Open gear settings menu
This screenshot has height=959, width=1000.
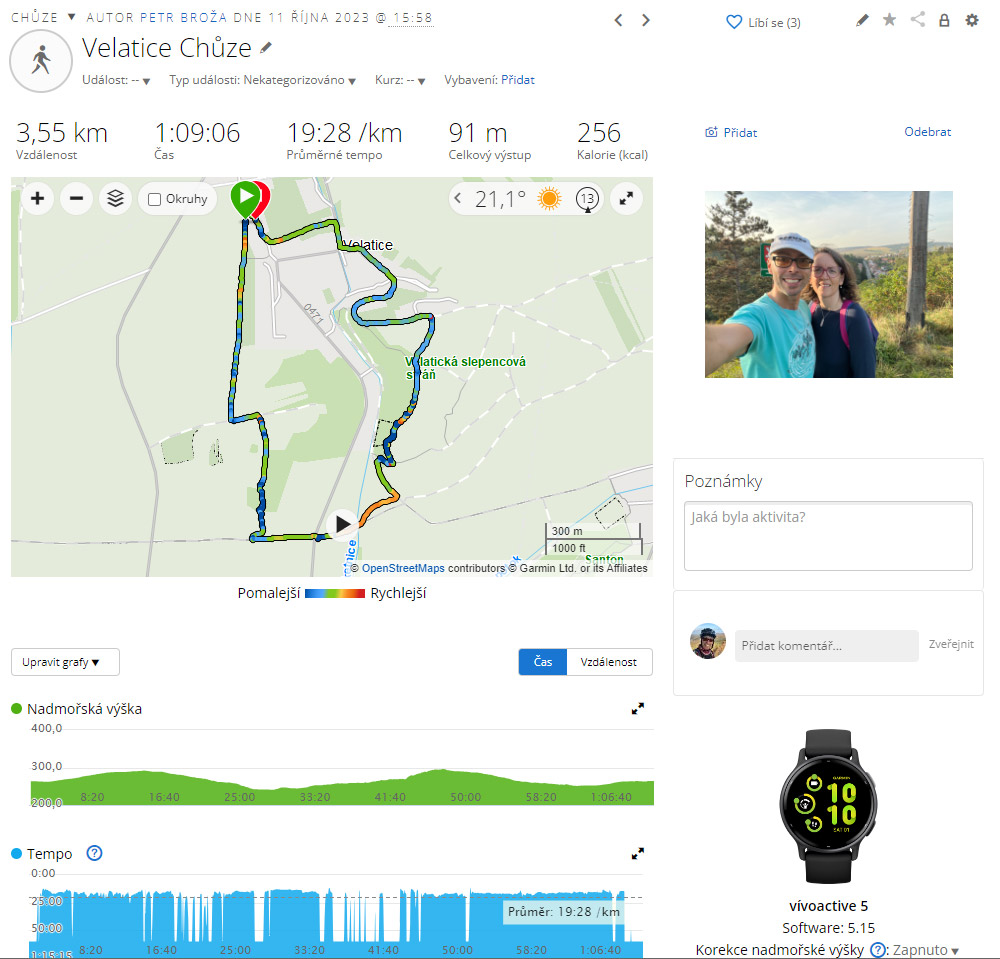(x=971, y=20)
